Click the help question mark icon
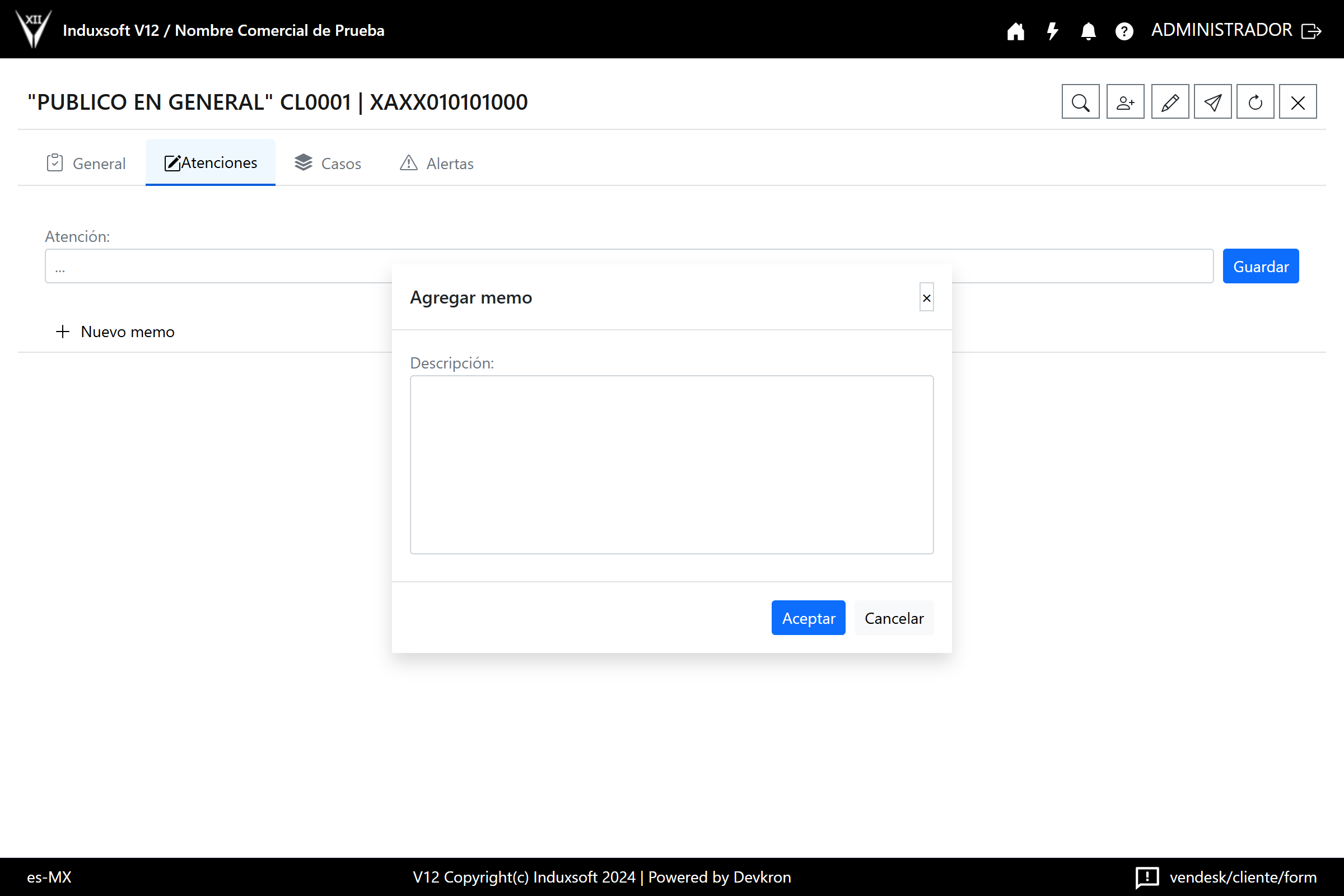 (x=1124, y=31)
